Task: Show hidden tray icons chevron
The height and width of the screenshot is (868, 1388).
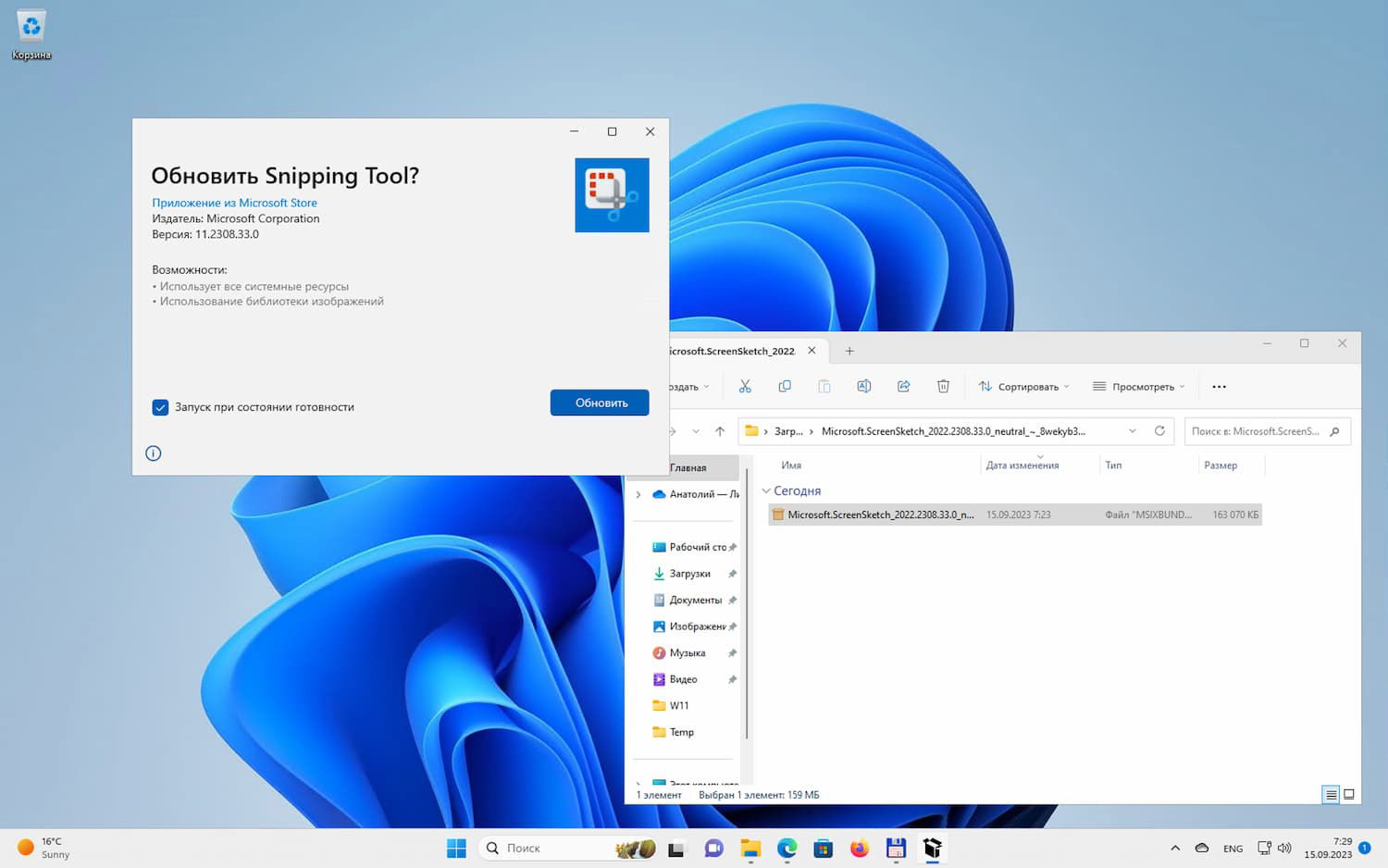Action: 1175,848
